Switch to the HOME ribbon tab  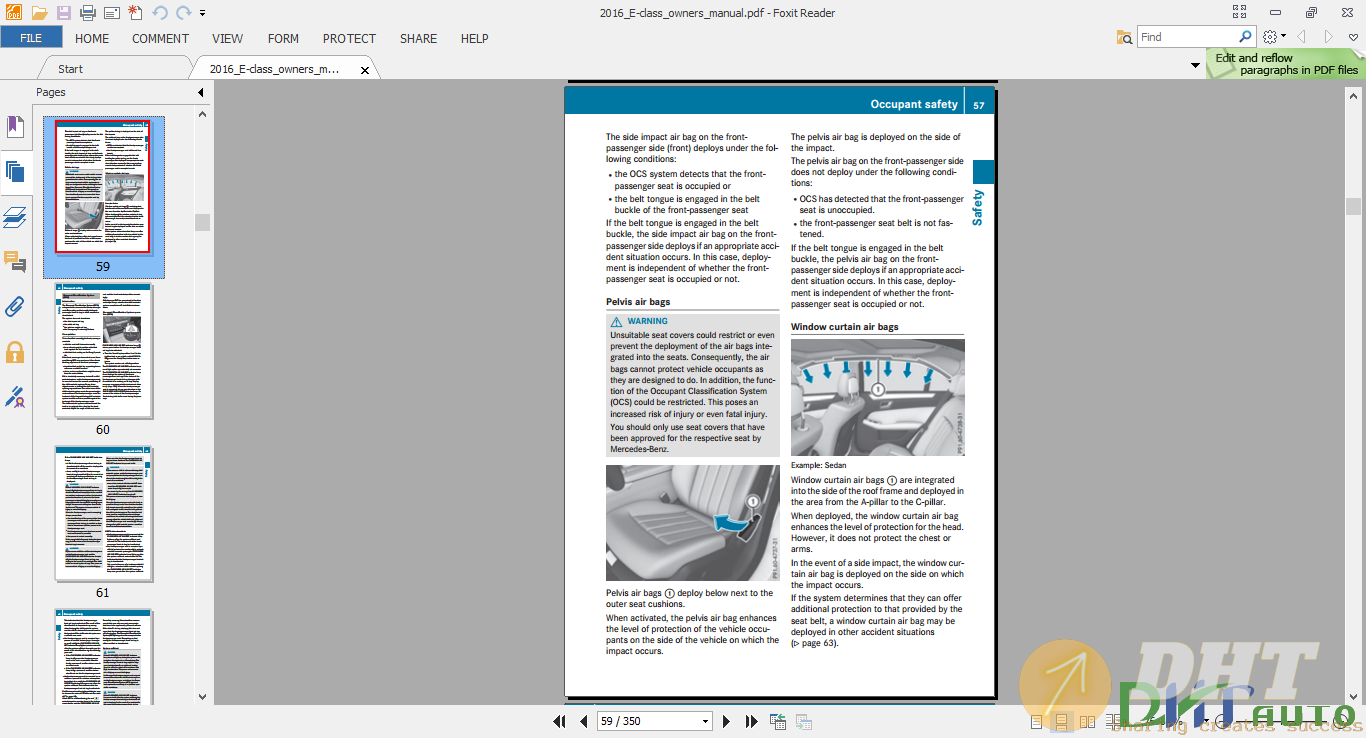coord(92,38)
